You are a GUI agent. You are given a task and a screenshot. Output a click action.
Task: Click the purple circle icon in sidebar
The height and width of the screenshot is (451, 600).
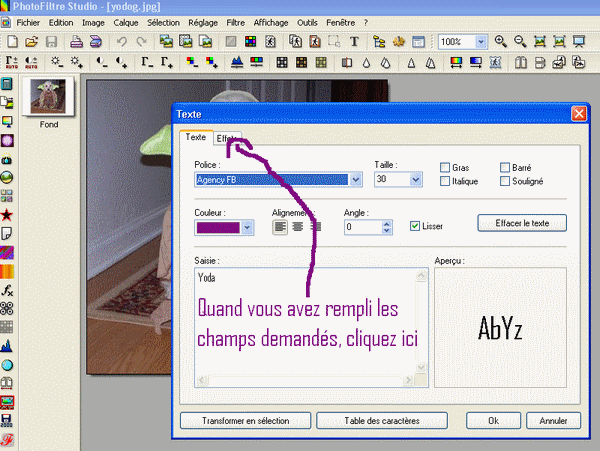(7, 140)
